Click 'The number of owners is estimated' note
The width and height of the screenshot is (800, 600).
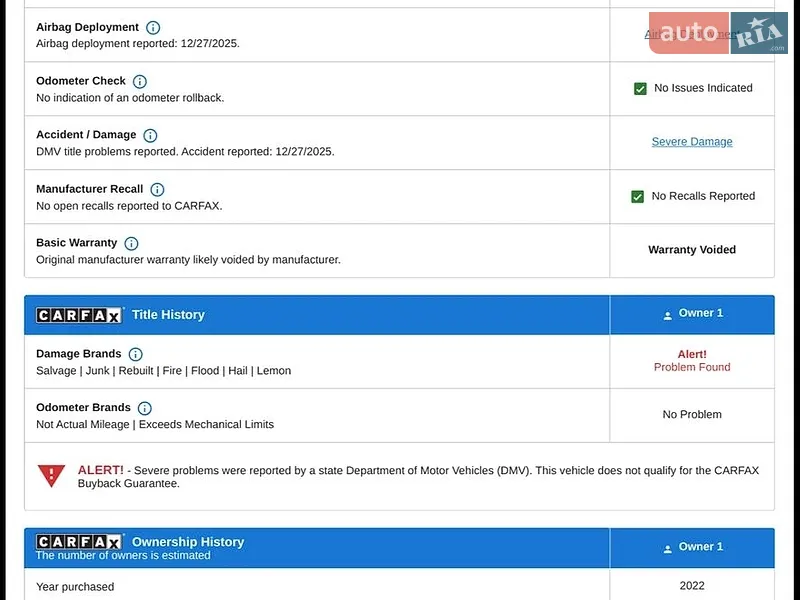(x=123, y=555)
